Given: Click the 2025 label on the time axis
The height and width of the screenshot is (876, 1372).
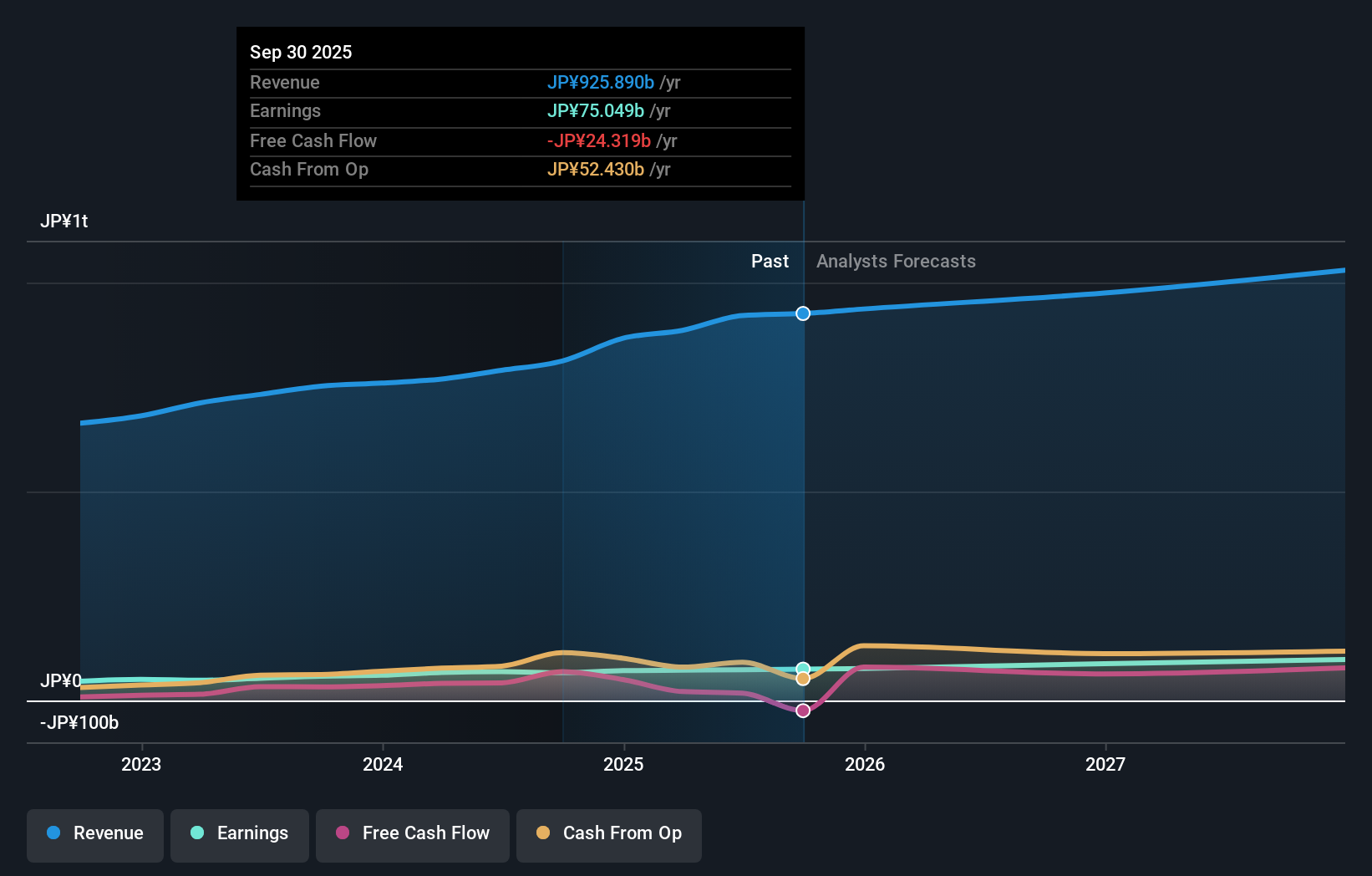Looking at the screenshot, I should 624,764.
